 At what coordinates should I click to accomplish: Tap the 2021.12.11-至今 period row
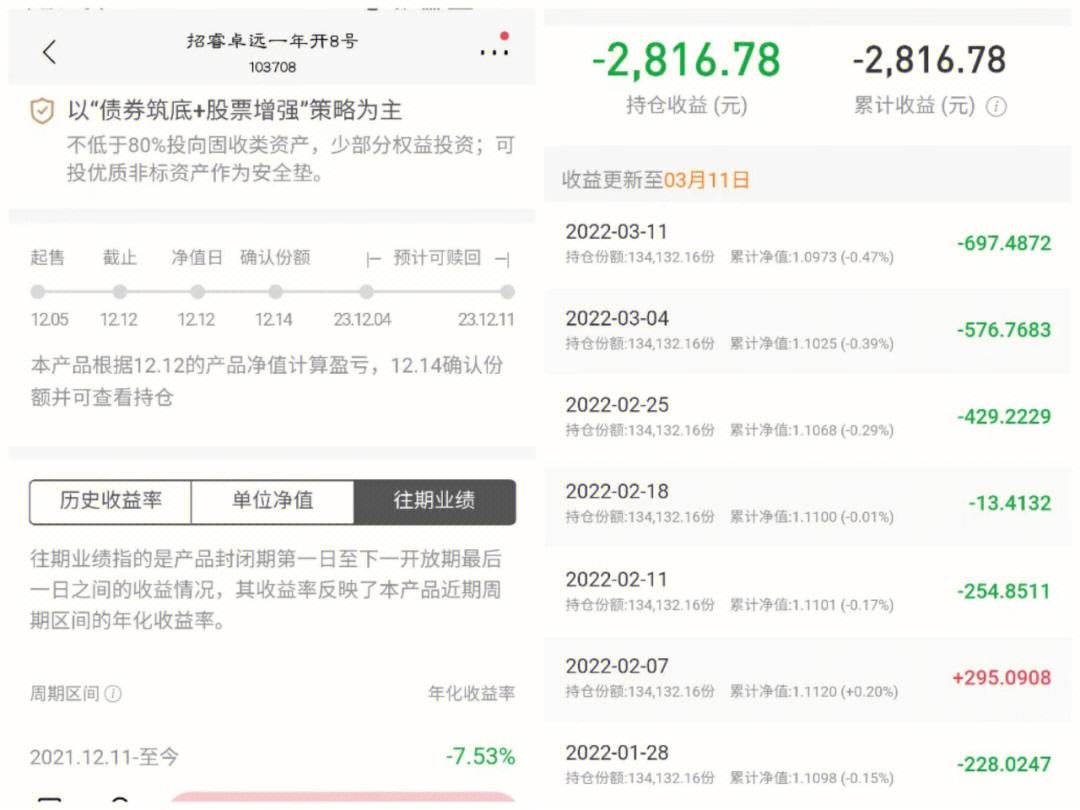tap(273, 757)
